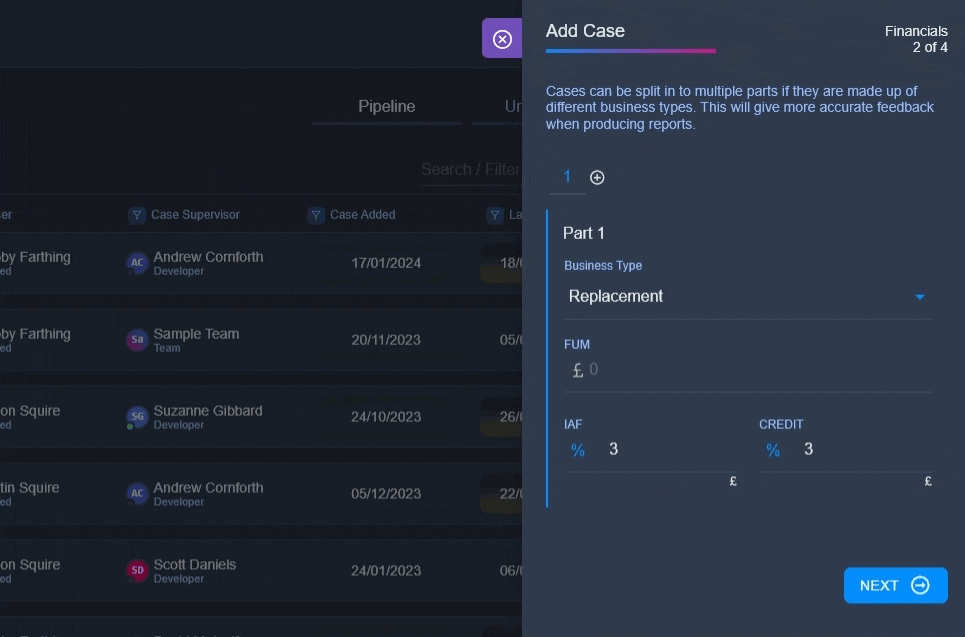The height and width of the screenshot is (637, 965).
Task: Click the NEXT button
Action: click(895, 585)
